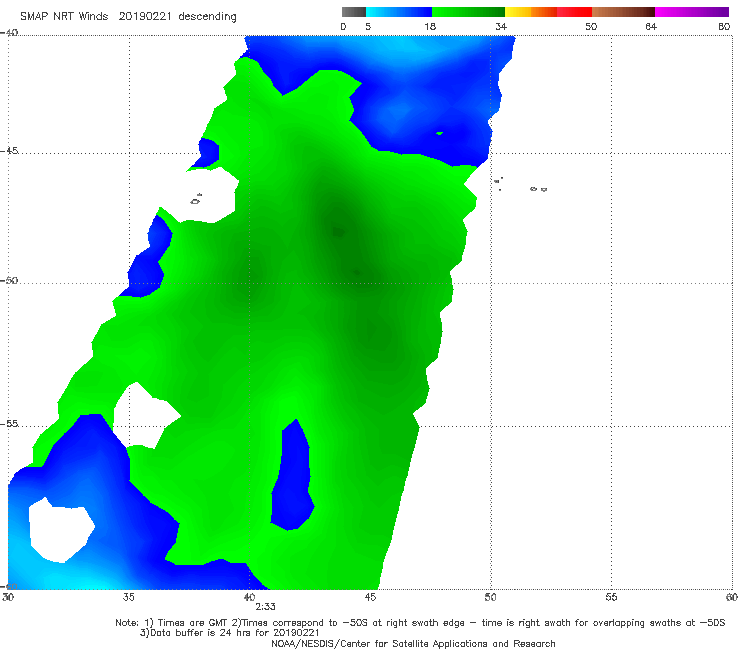Click the green segment of the color bar
740x650 pixels.
pos(468,12)
